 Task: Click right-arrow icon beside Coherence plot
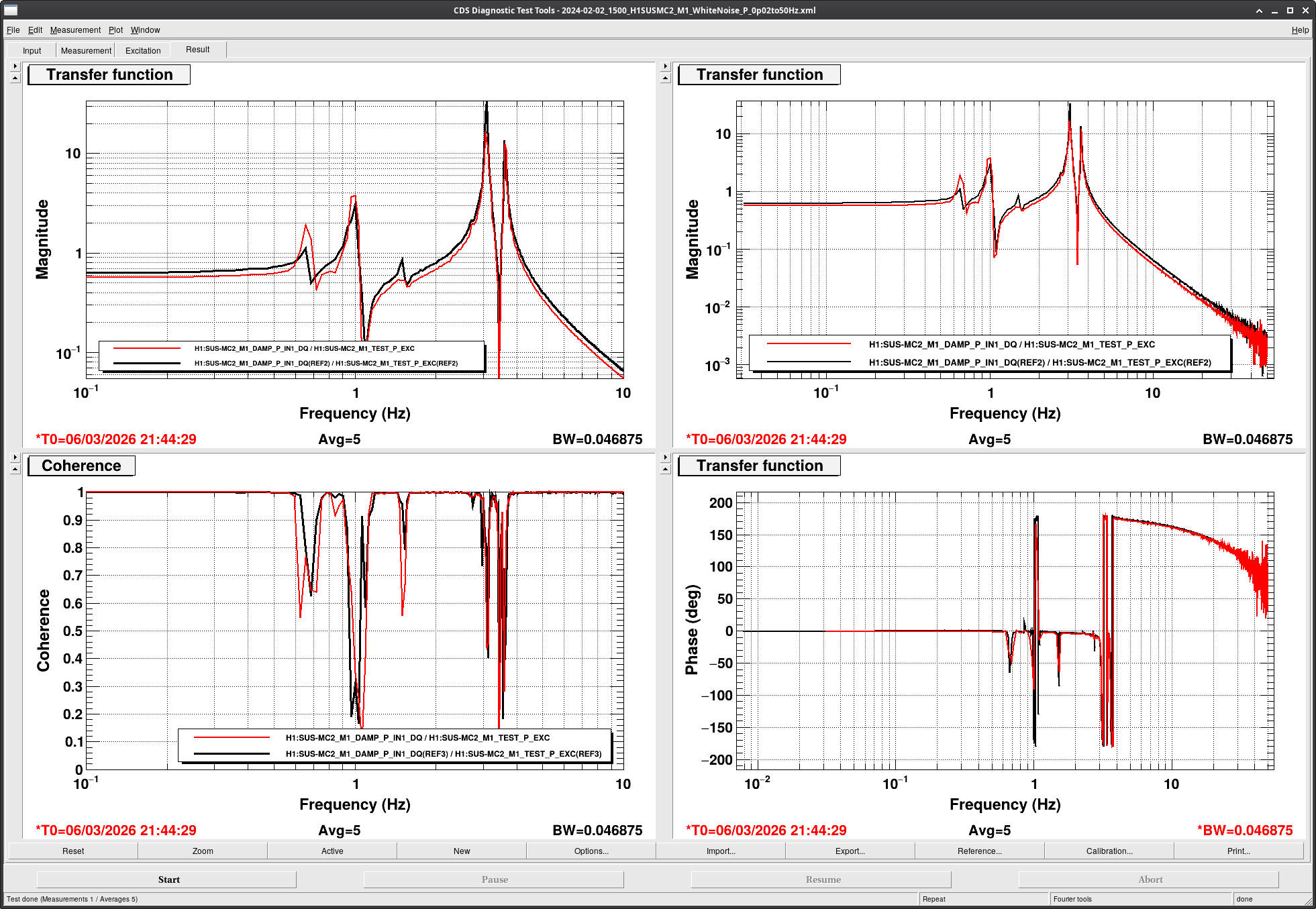(15, 458)
